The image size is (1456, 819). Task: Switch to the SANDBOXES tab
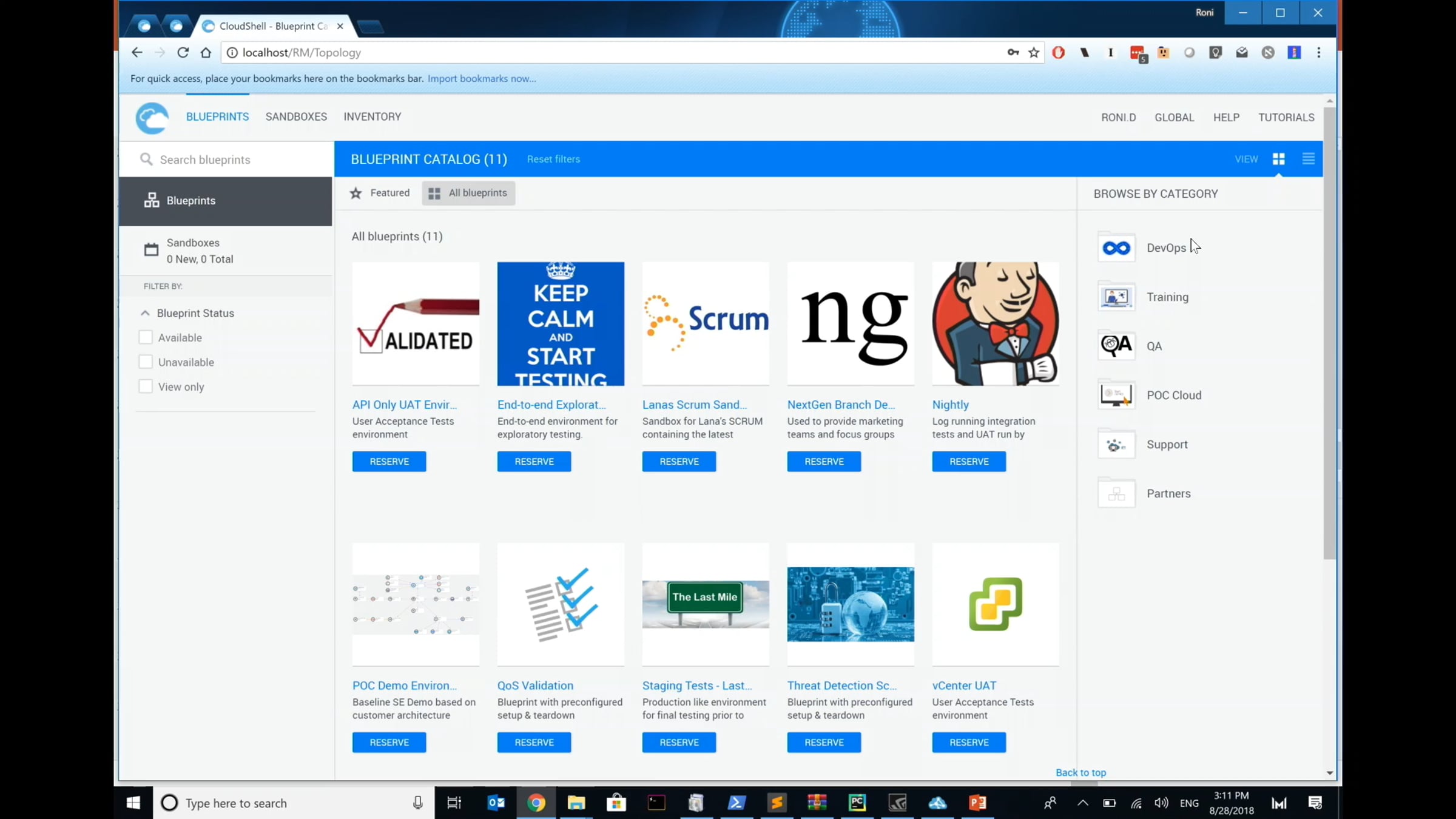click(x=296, y=116)
